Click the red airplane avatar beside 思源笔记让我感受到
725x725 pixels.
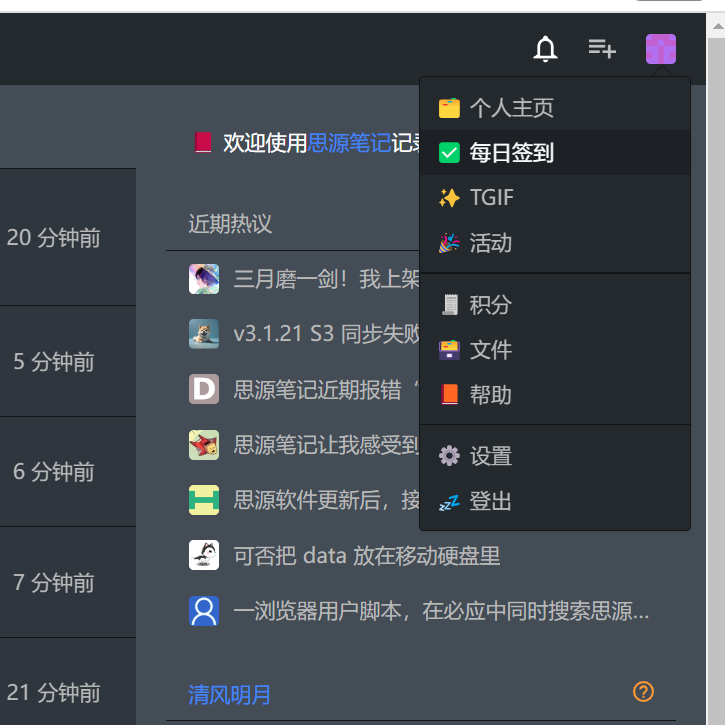coord(204,445)
